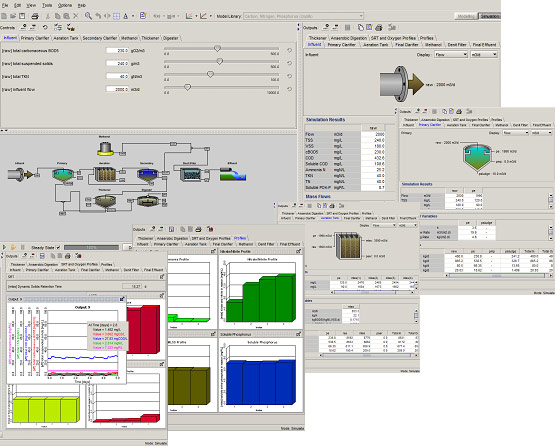Click the multi-colored graph icon in toolbar
The image size is (556, 447).
click(x=189, y=16)
